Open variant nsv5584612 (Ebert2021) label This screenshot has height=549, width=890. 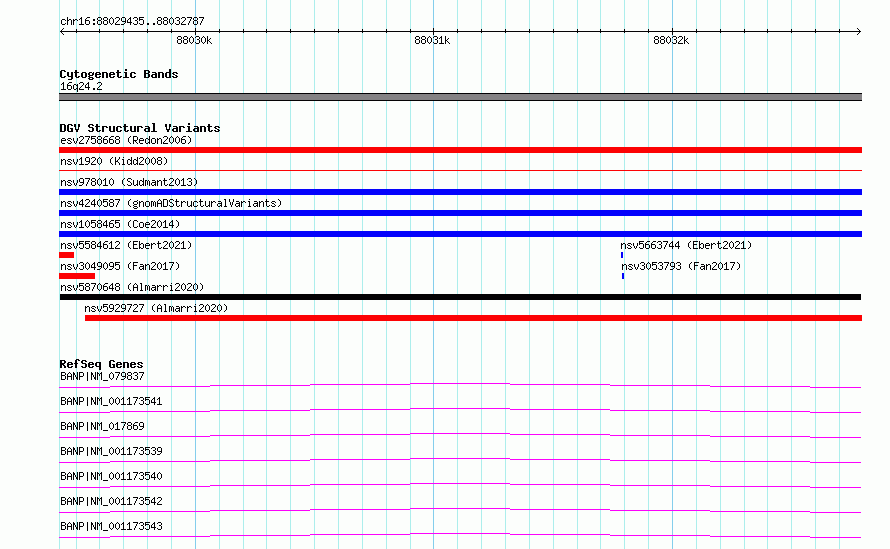[x=126, y=245]
